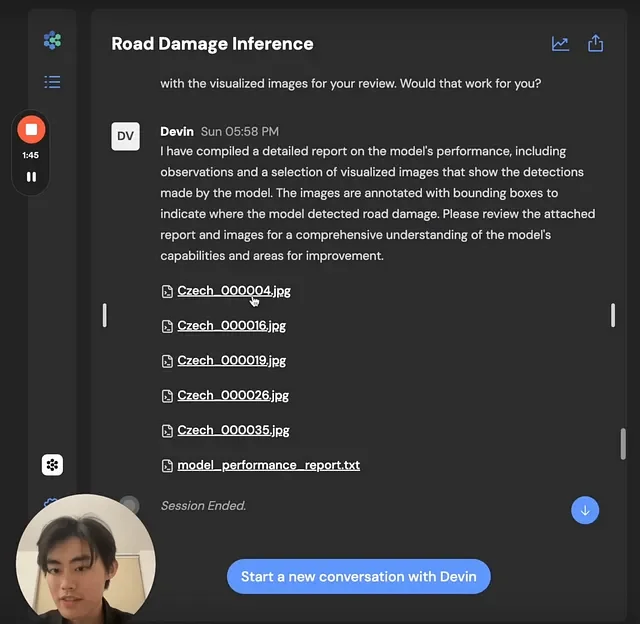Image resolution: width=640 pixels, height=624 pixels.
Task: Open the model_performance_report.txt file
Action: tap(269, 465)
